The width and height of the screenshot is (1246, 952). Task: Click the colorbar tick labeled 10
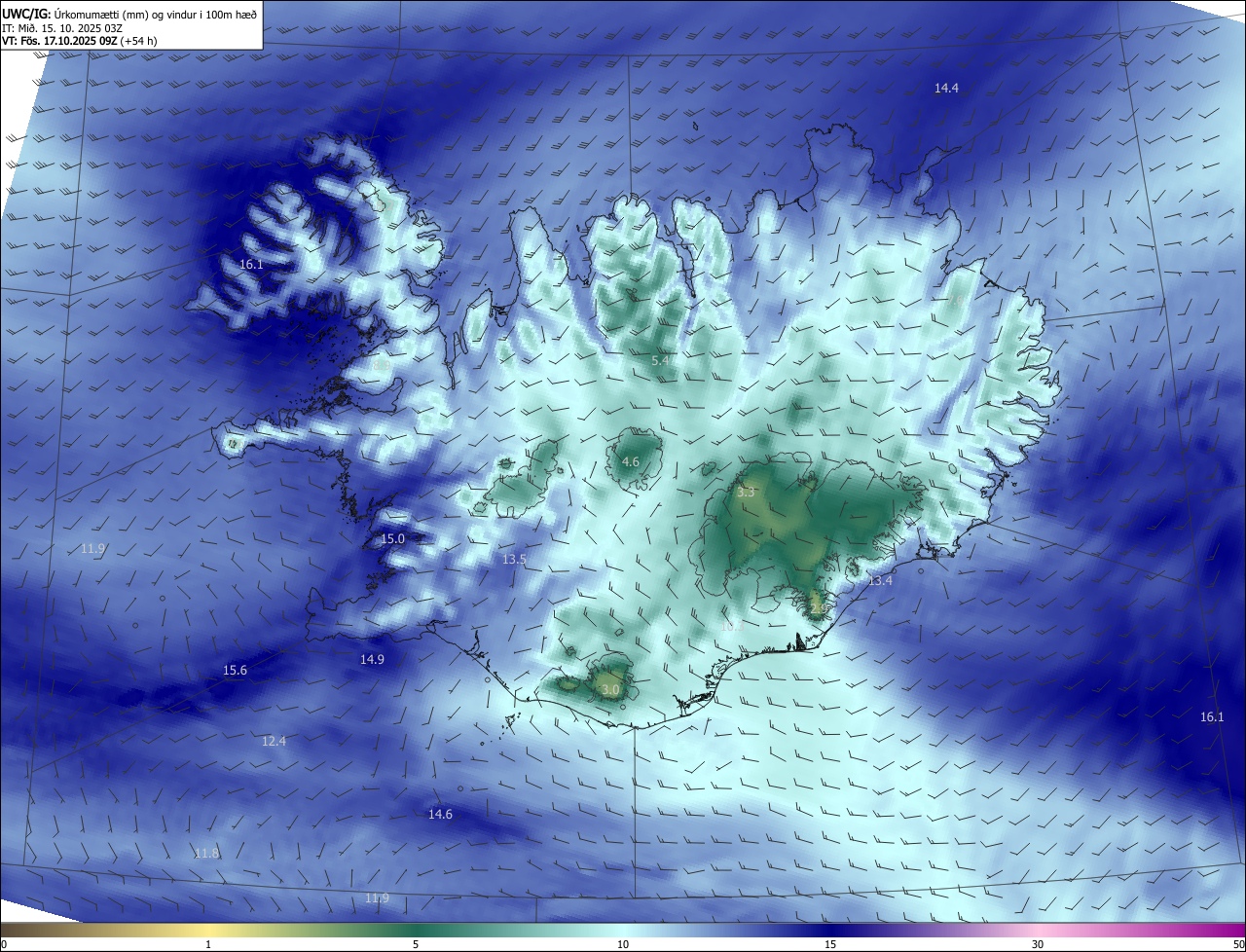(623, 944)
